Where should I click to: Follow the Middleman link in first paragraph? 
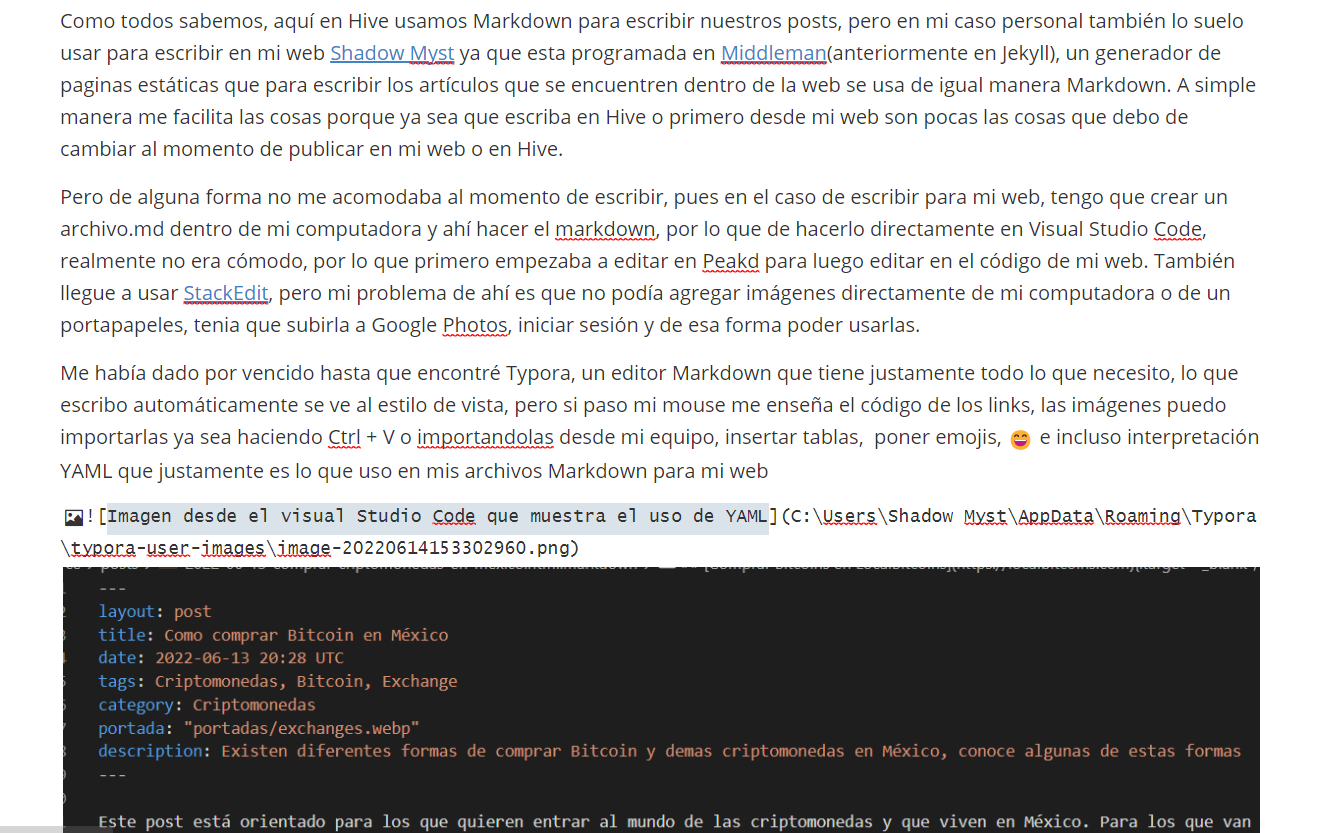[773, 53]
